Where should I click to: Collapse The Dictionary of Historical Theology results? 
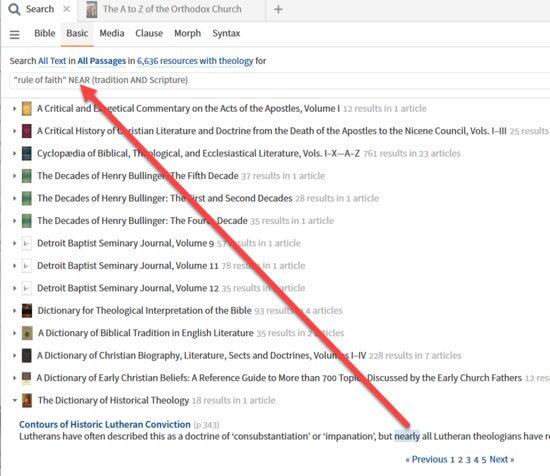(x=14, y=400)
